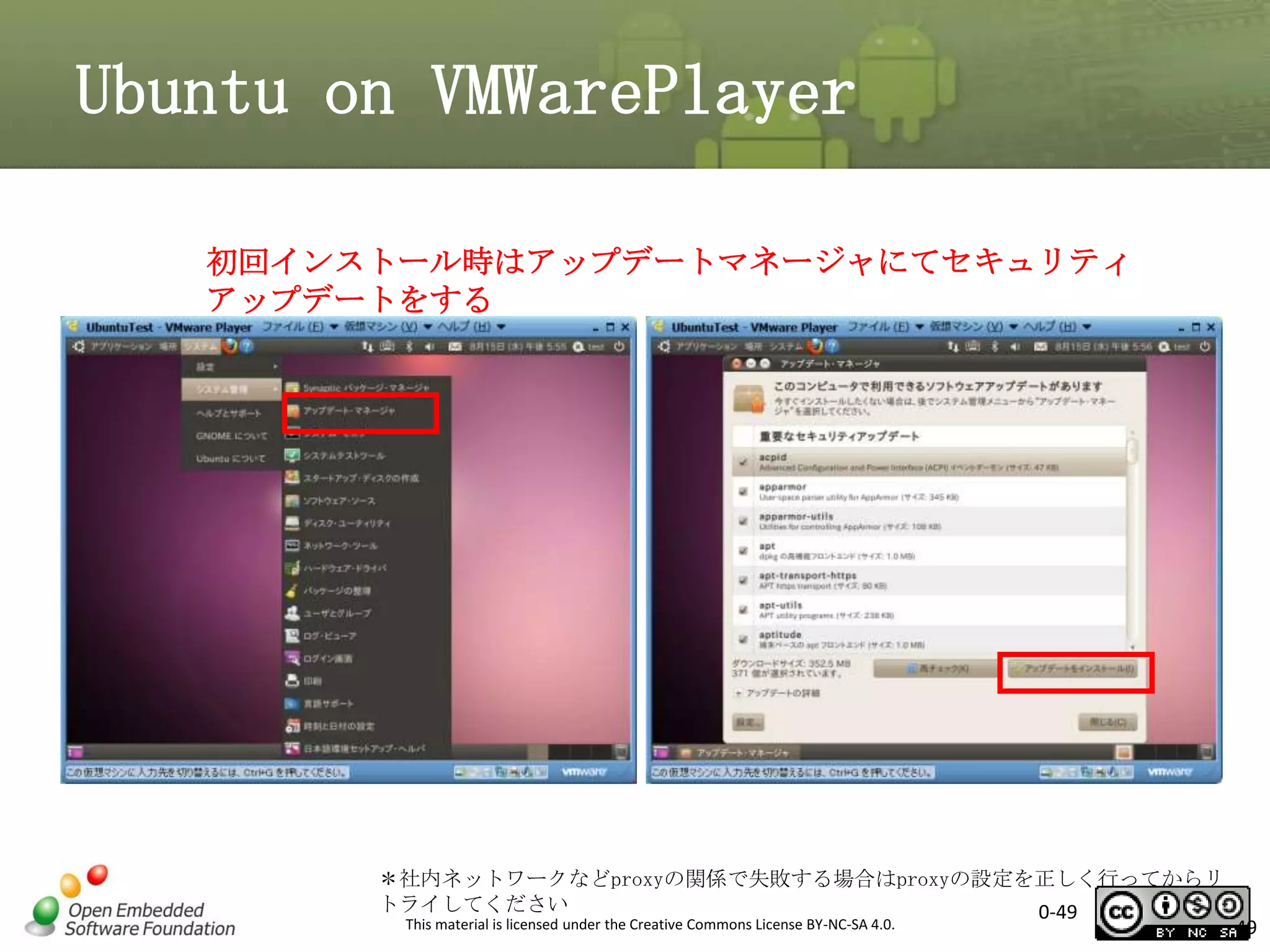Toggle the apt-utils update checkbox
1270x952 pixels.
743,610
